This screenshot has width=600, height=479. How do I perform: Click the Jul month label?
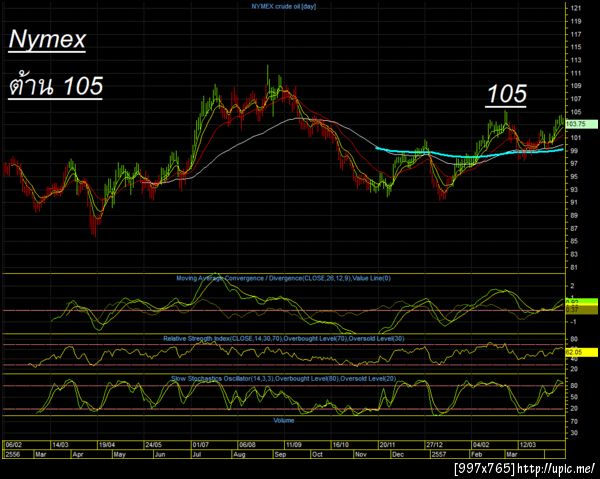point(197,455)
